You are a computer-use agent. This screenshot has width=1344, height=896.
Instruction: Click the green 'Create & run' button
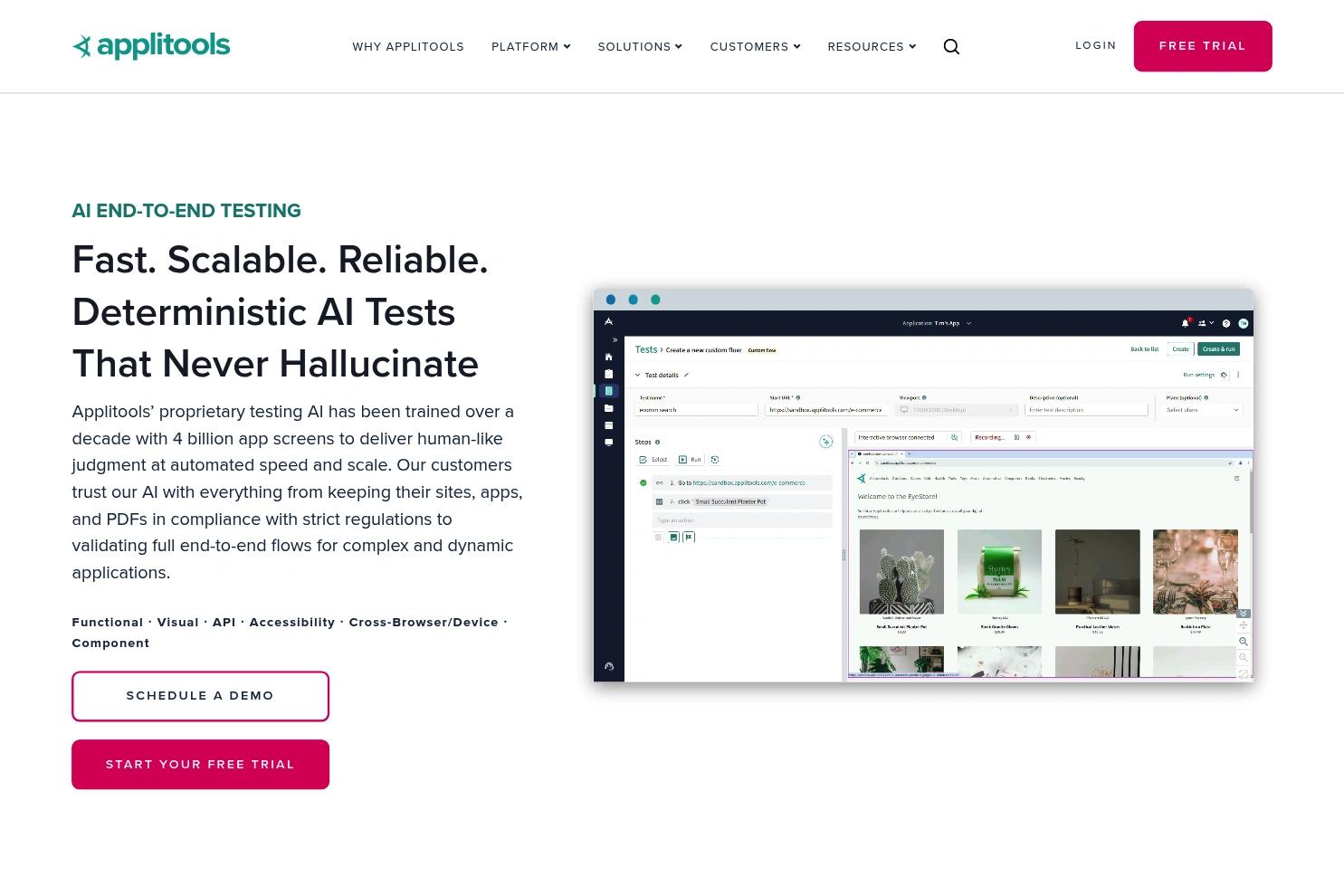1218,349
